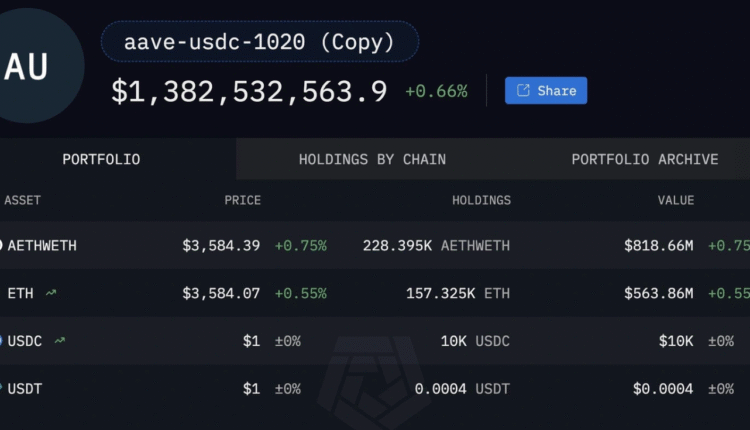Click the aave-usdc-1020 (Copy) name label

(259, 43)
